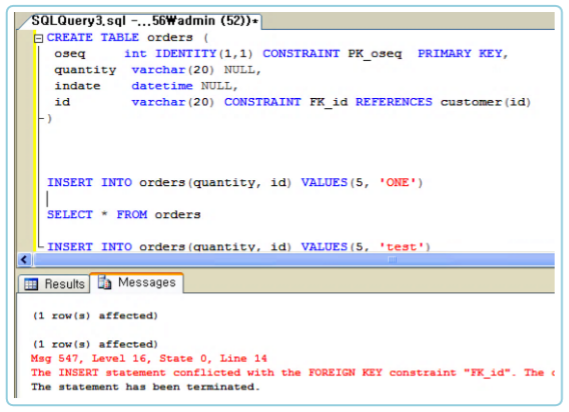Click the CREATE keyword in the editor

(70, 37)
